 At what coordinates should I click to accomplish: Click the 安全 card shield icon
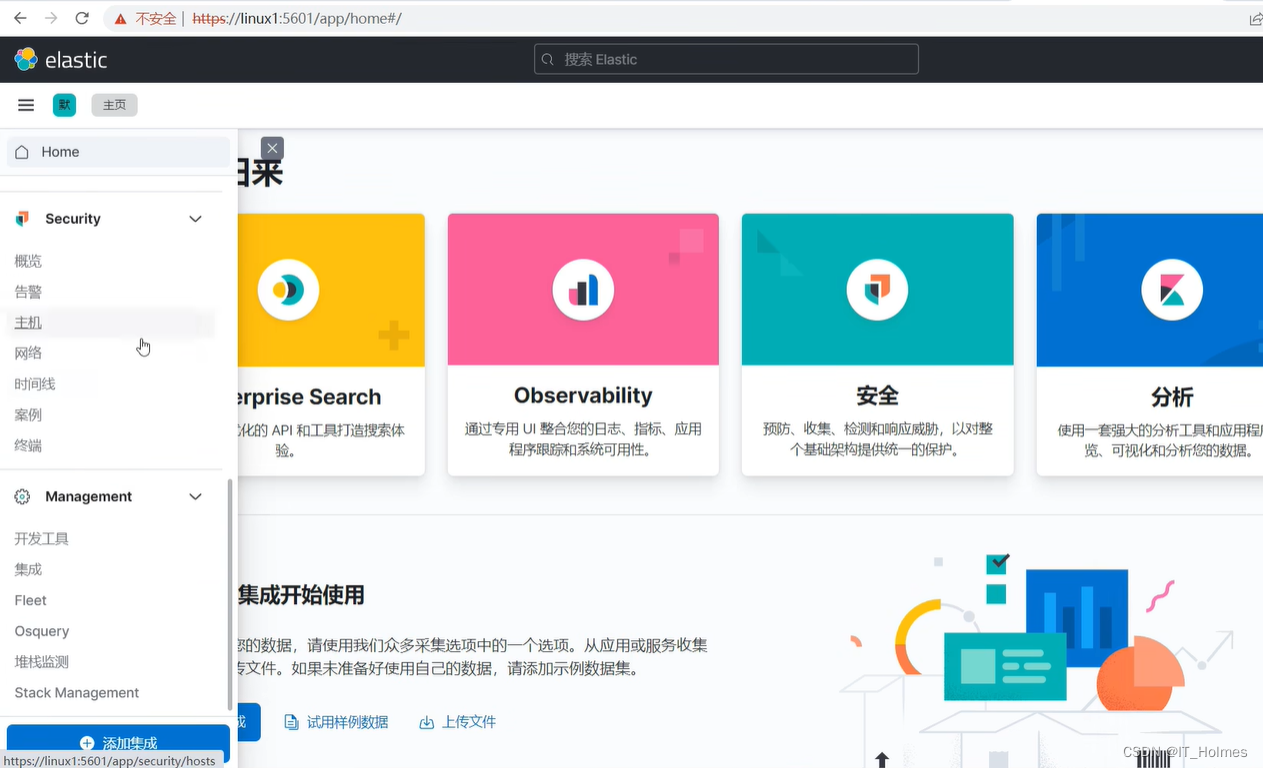[x=877, y=290]
